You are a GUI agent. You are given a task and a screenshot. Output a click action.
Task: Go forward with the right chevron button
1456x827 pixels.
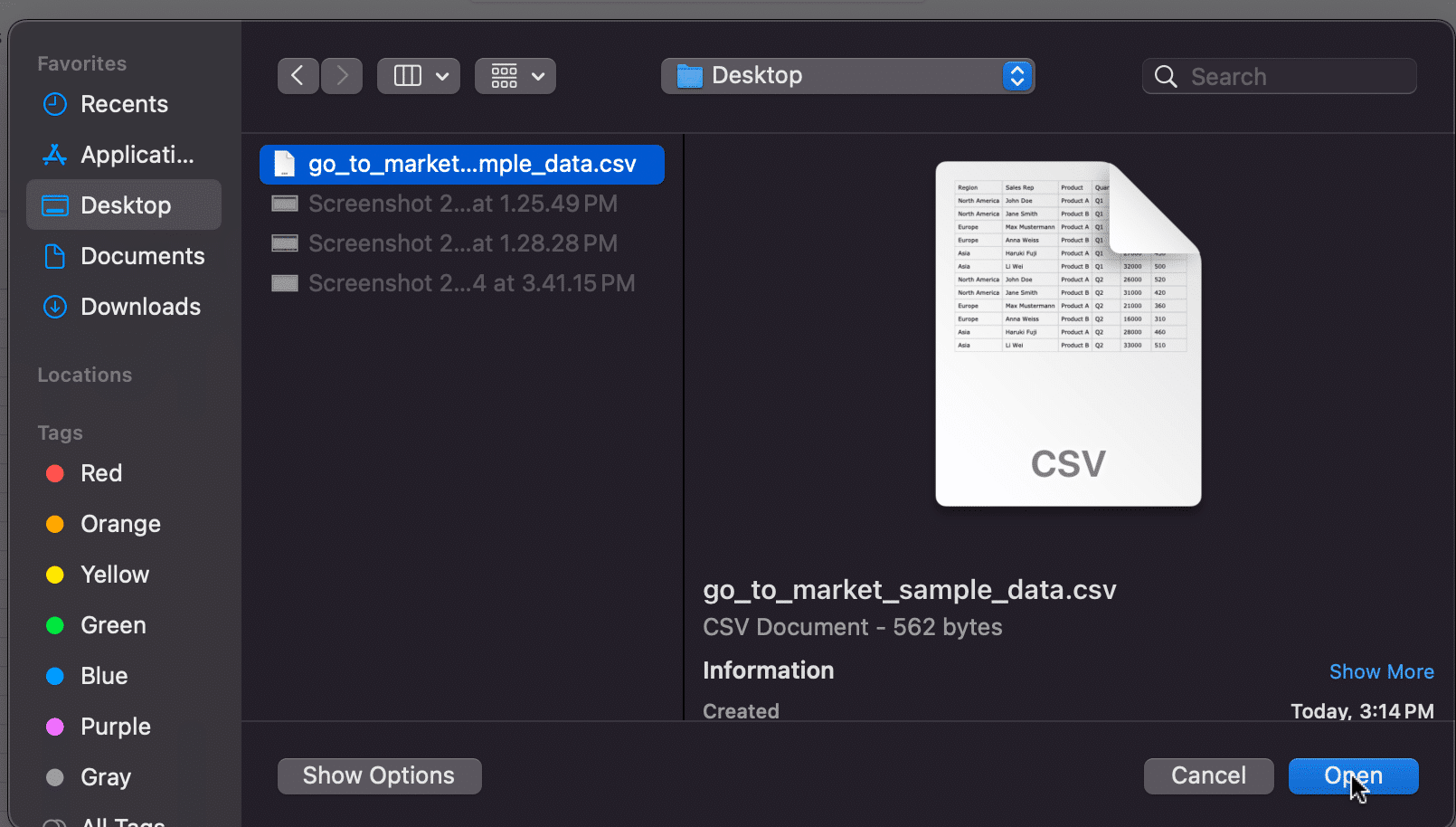point(342,76)
